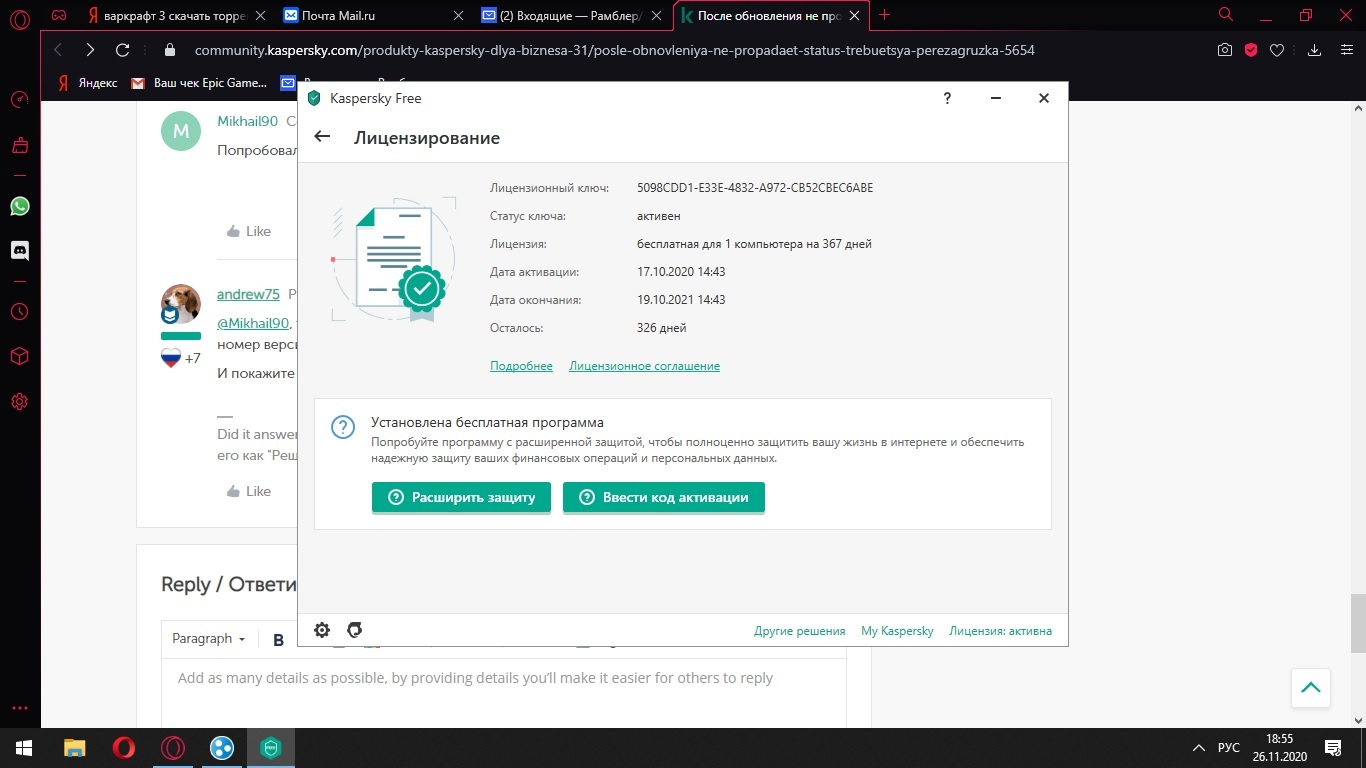1366x768 pixels.
Task: Click Ввести код активации button
Action: (664, 497)
